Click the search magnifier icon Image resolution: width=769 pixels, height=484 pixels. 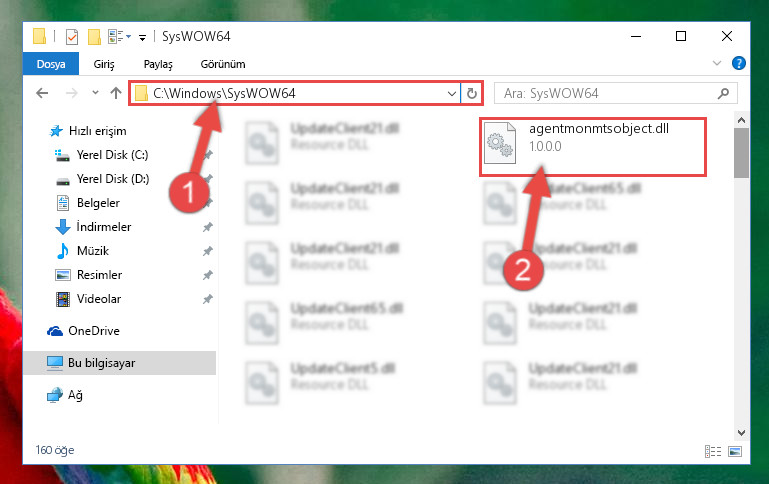(x=723, y=93)
